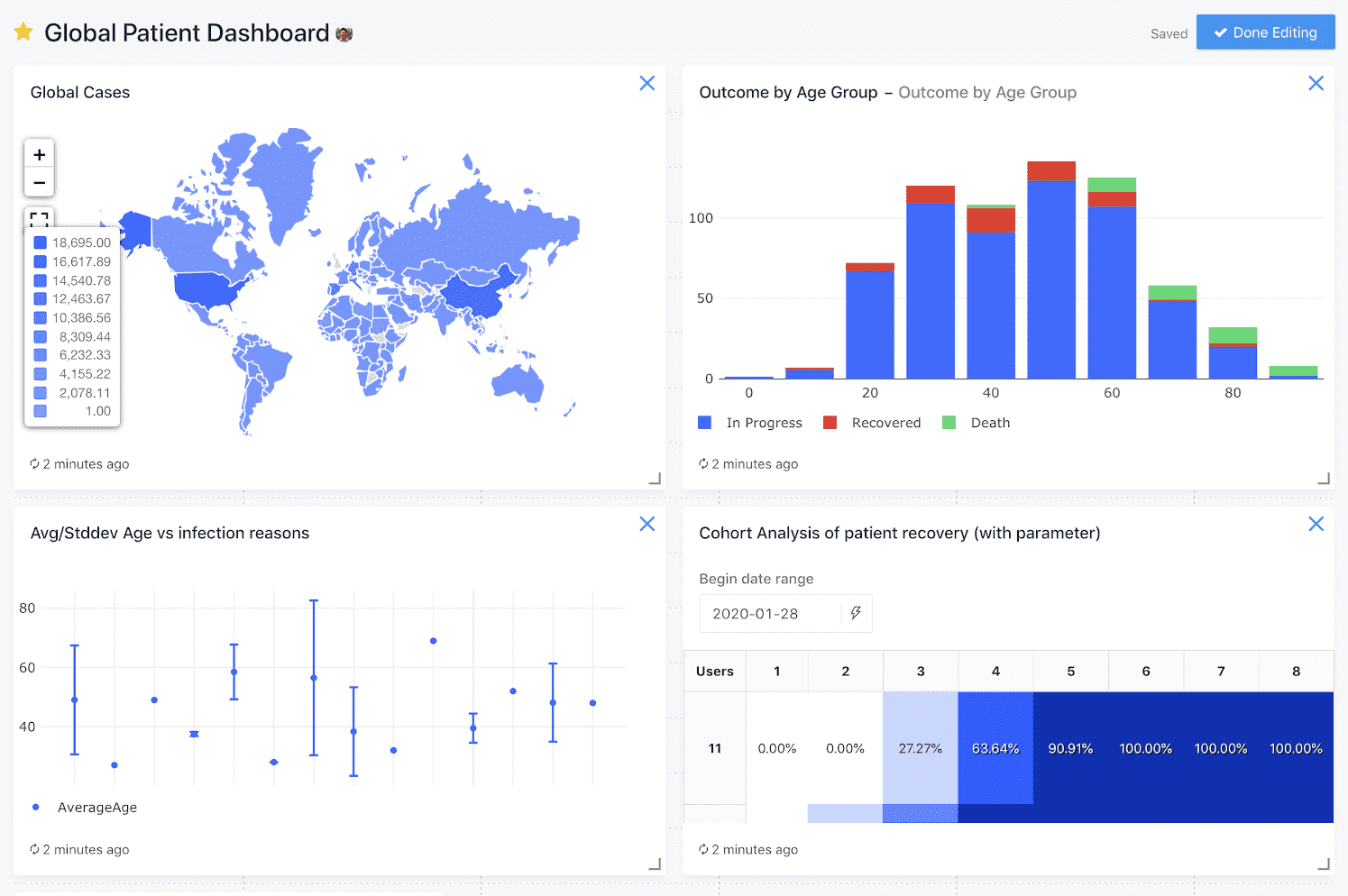Hide the Recovered series from the bar chart
Viewport: 1348px width, 896px height.
[x=872, y=422]
